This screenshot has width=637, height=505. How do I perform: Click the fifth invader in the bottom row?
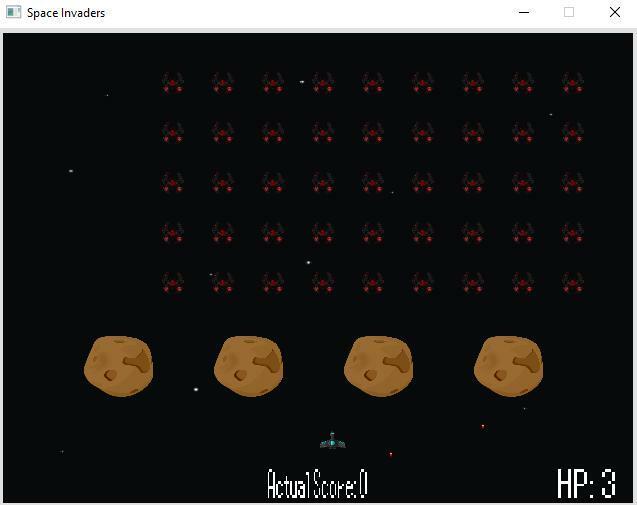[x=373, y=282]
